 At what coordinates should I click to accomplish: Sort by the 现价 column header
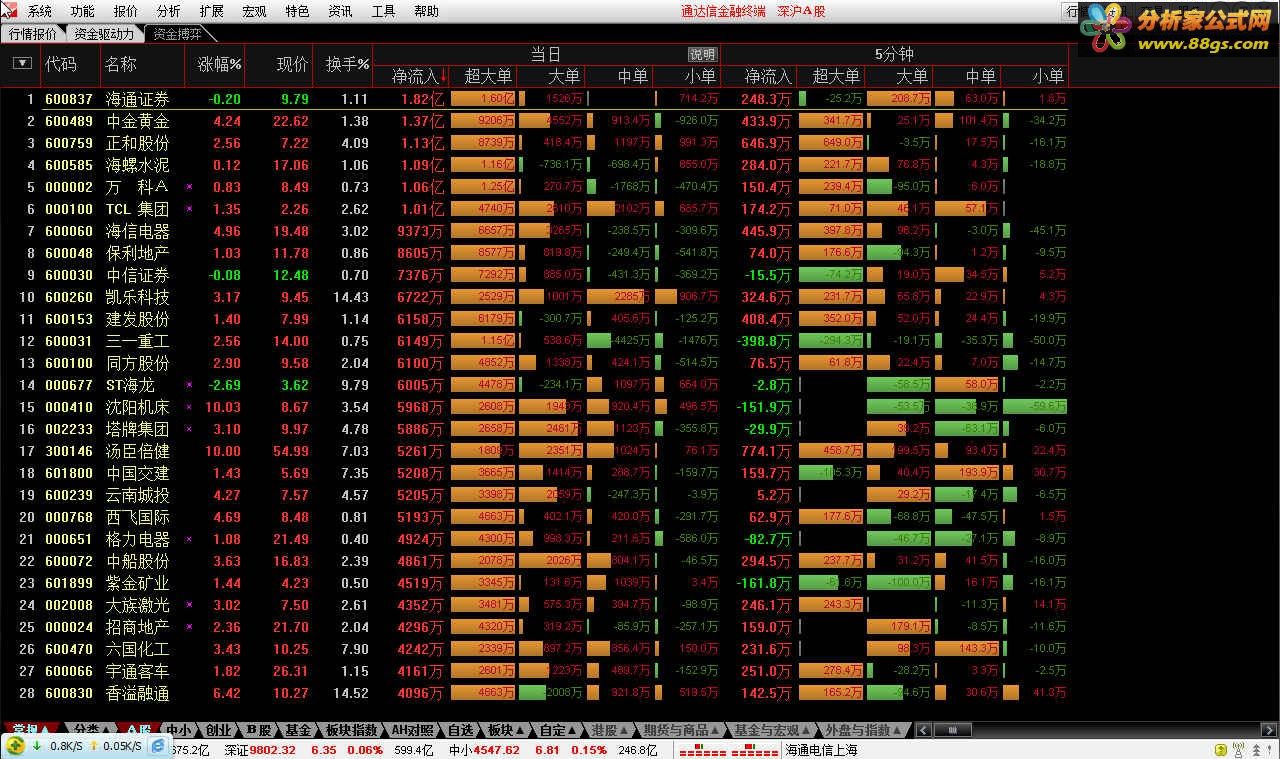click(291, 64)
